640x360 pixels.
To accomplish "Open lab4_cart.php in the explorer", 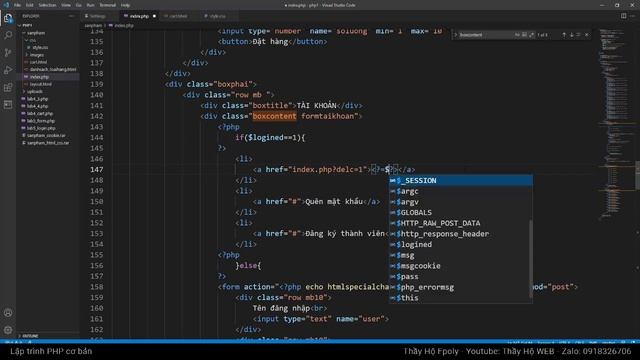I will point(40,113).
